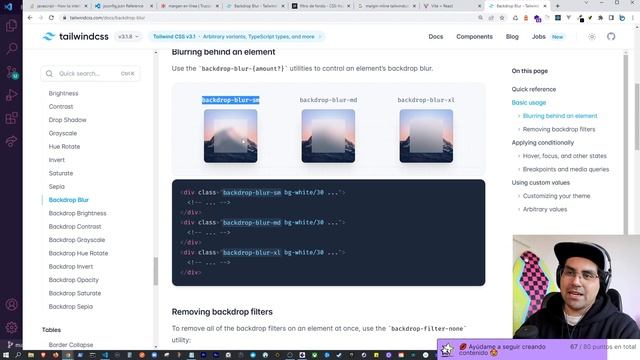640x360 pixels.
Task: Open the Border Collapse sidebar page
Action: (x=71, y=345)
